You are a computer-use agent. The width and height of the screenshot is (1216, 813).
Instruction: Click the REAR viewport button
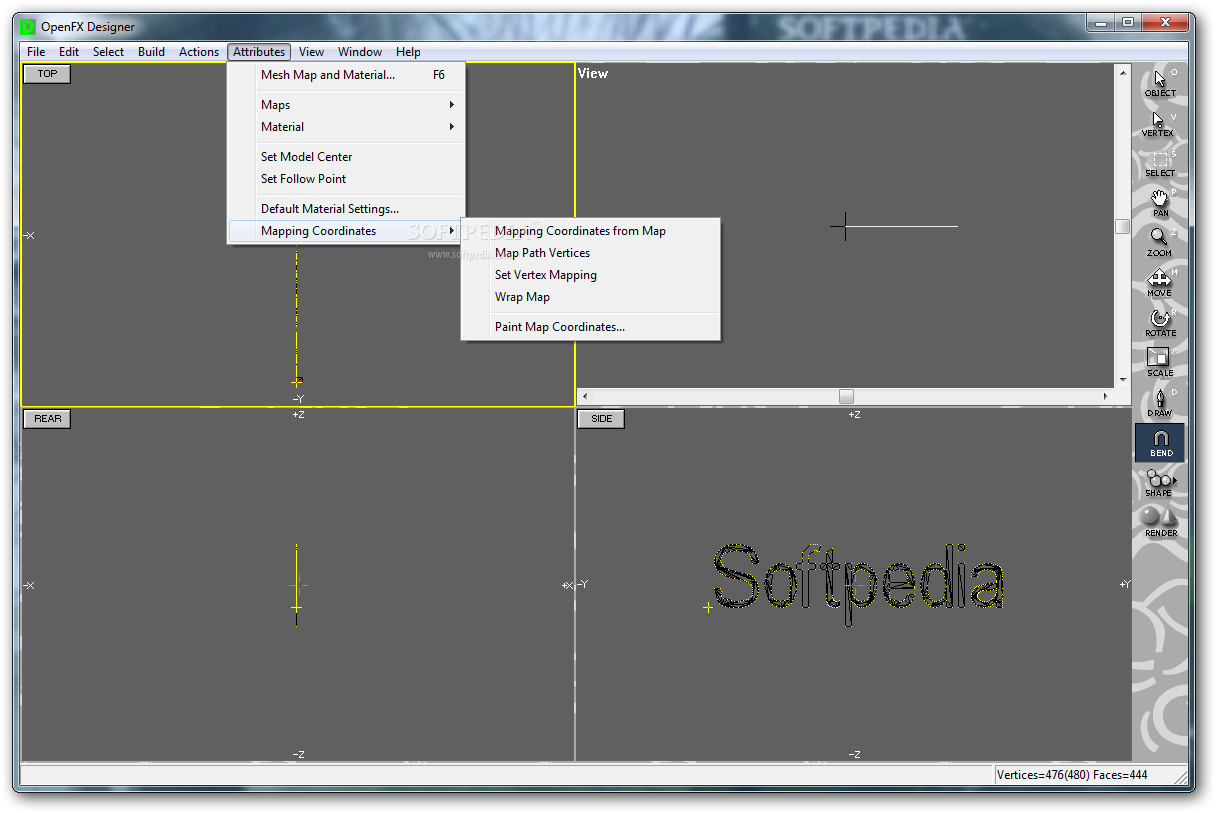(x=47, y=419)
